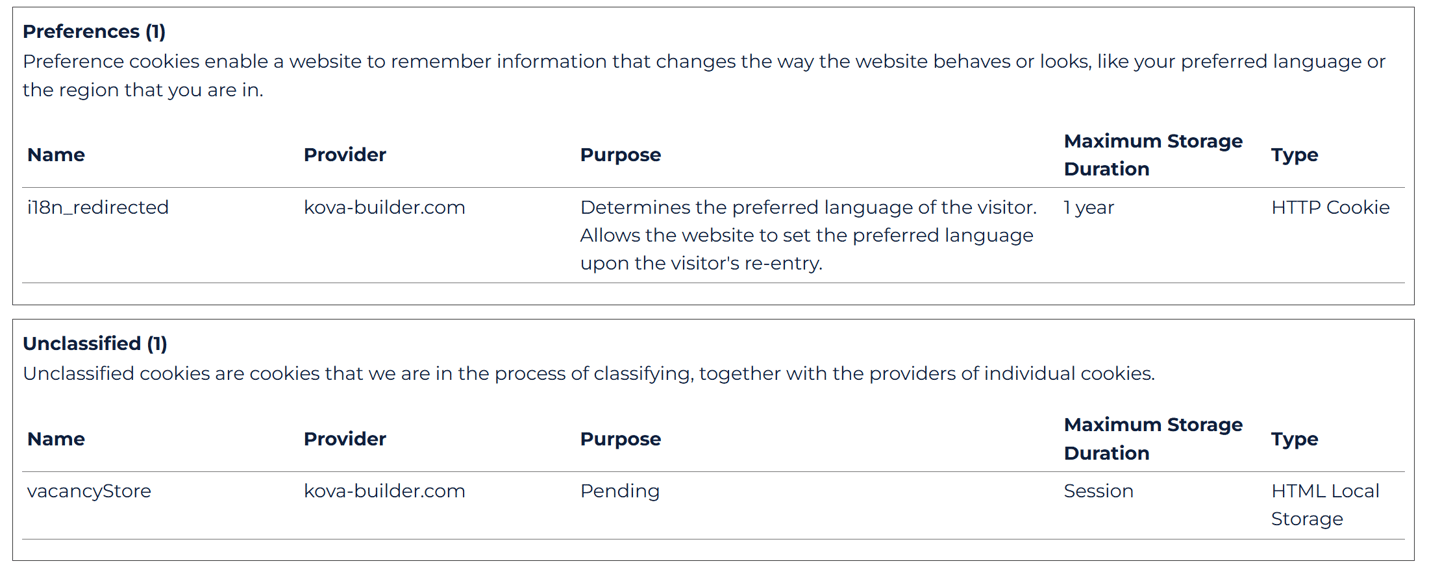Click the Purpose column header in Preferences table
The image size is (1440, 568).
620,155
